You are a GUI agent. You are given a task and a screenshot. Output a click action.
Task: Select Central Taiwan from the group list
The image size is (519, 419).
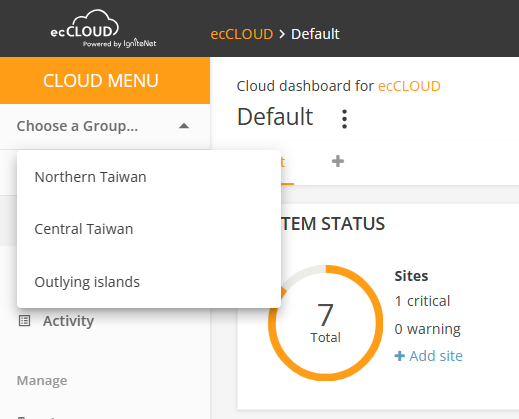(149, 229)
